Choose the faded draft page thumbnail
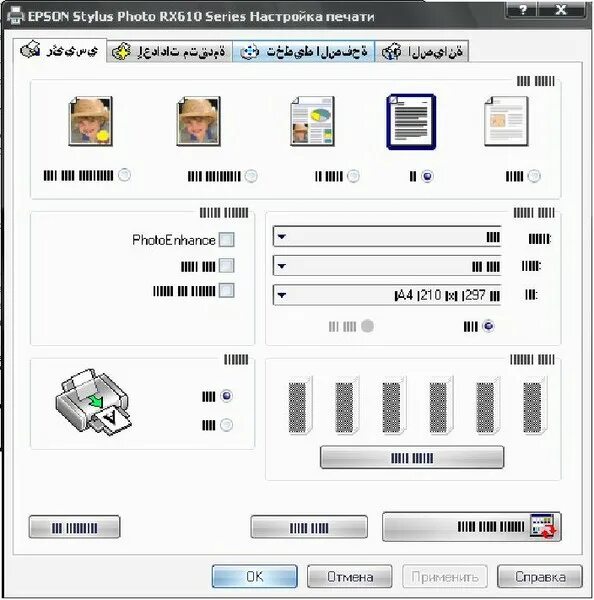Image resolution: width=594 pixels, height=600 pixels. click(506, 121)
